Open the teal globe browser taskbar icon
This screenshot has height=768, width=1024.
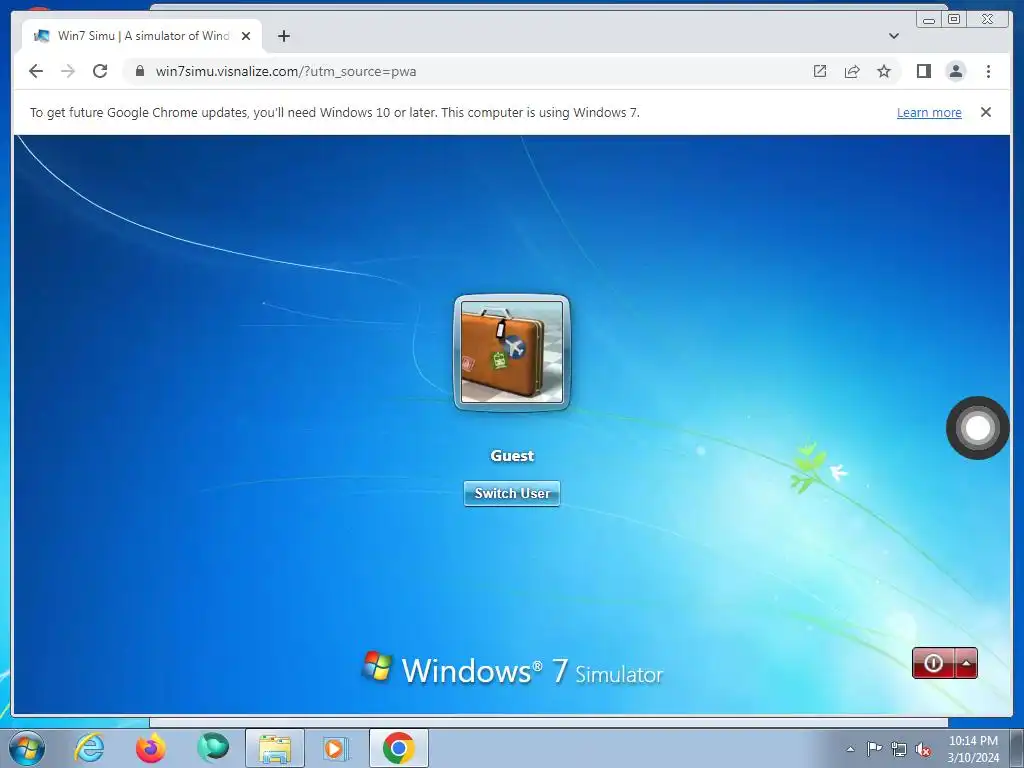point(213,748)
